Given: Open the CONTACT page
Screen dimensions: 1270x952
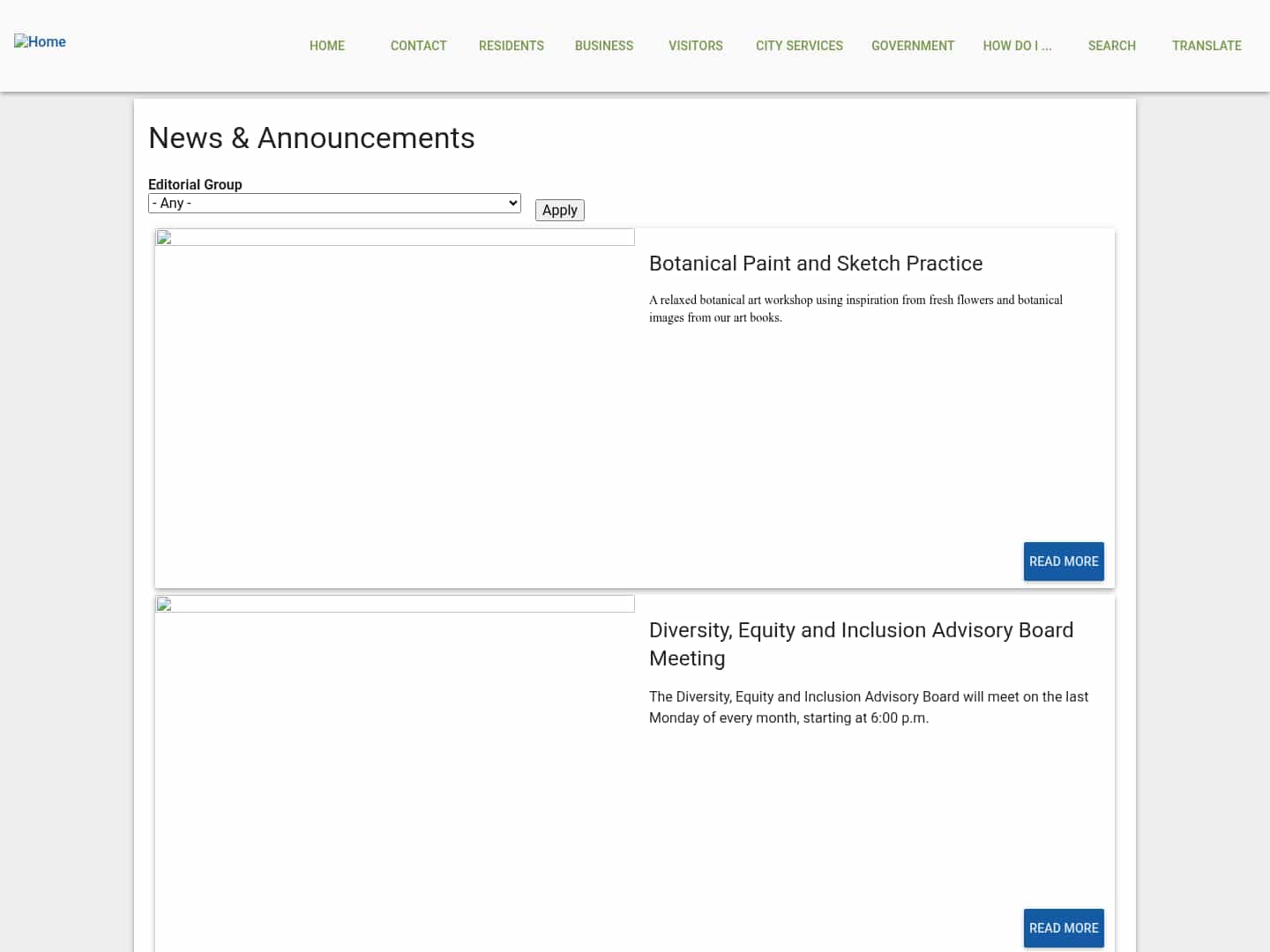Looking at the screenshot, I should pos(418,46).
